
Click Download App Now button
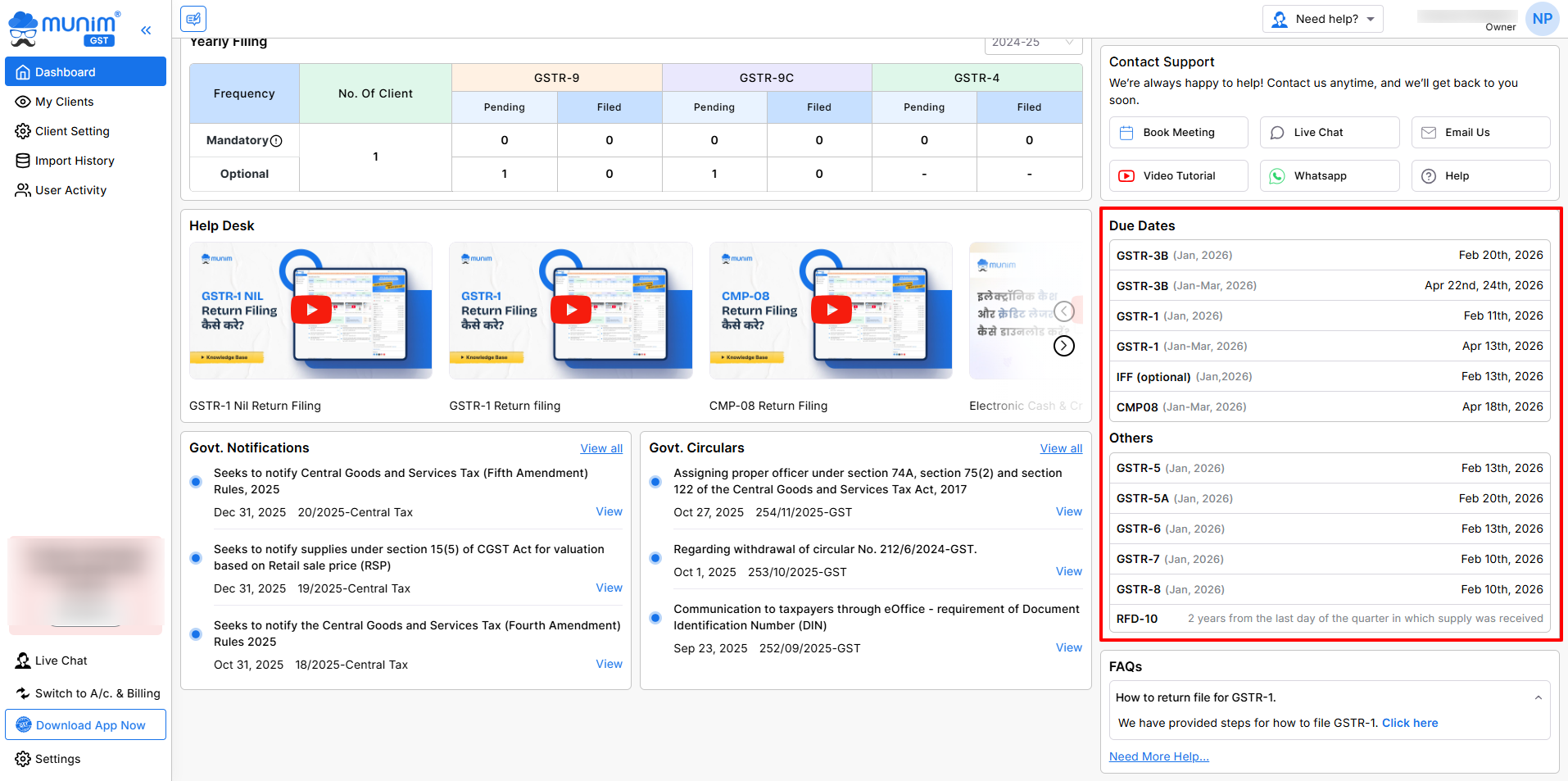coord(86,725)
